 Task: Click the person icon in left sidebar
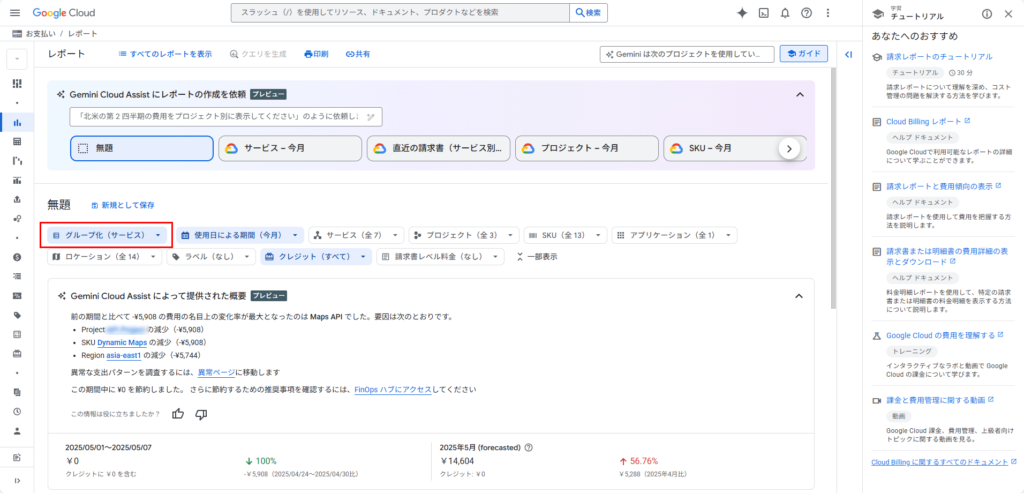tap(17, 431)
